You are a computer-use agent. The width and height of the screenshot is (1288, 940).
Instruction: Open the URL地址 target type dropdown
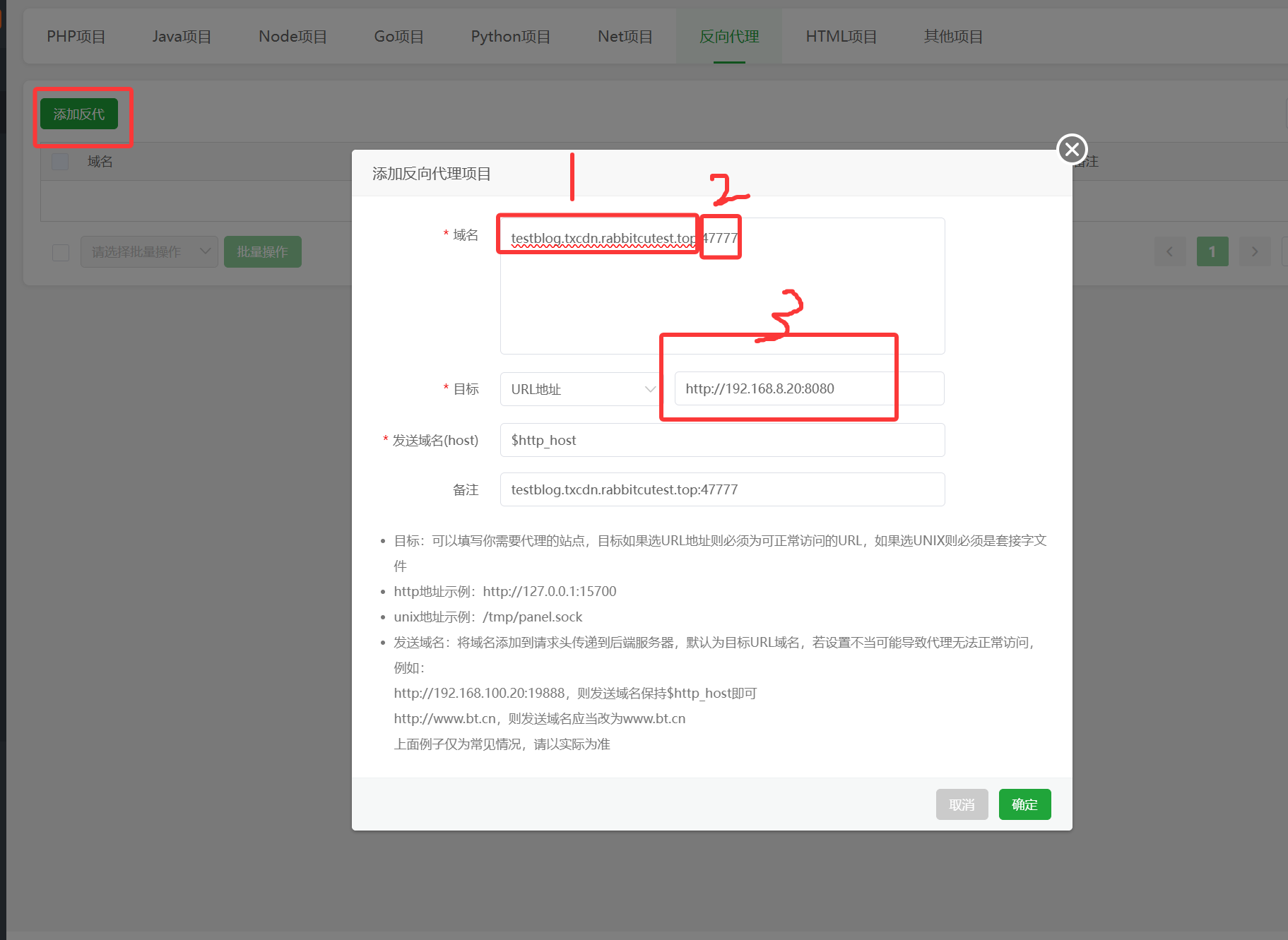click(x=582, y=389)
